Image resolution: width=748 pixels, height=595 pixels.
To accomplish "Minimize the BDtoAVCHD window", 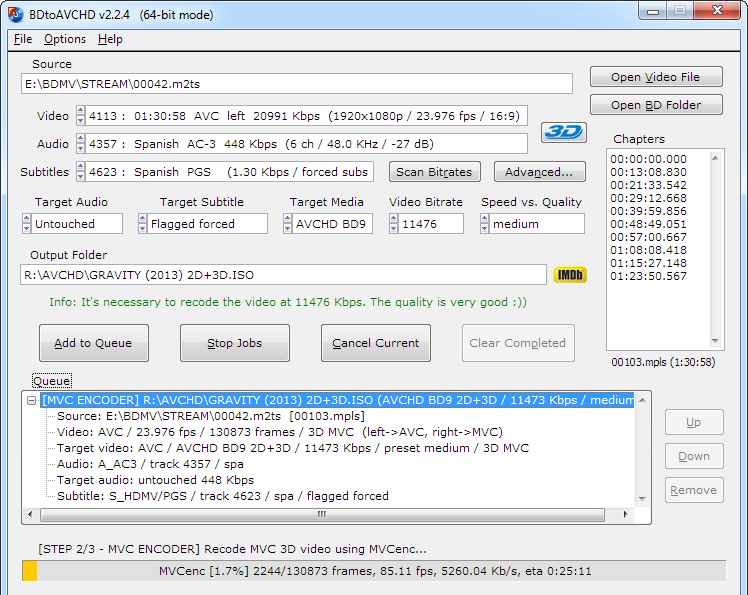I will coord(653,11).
